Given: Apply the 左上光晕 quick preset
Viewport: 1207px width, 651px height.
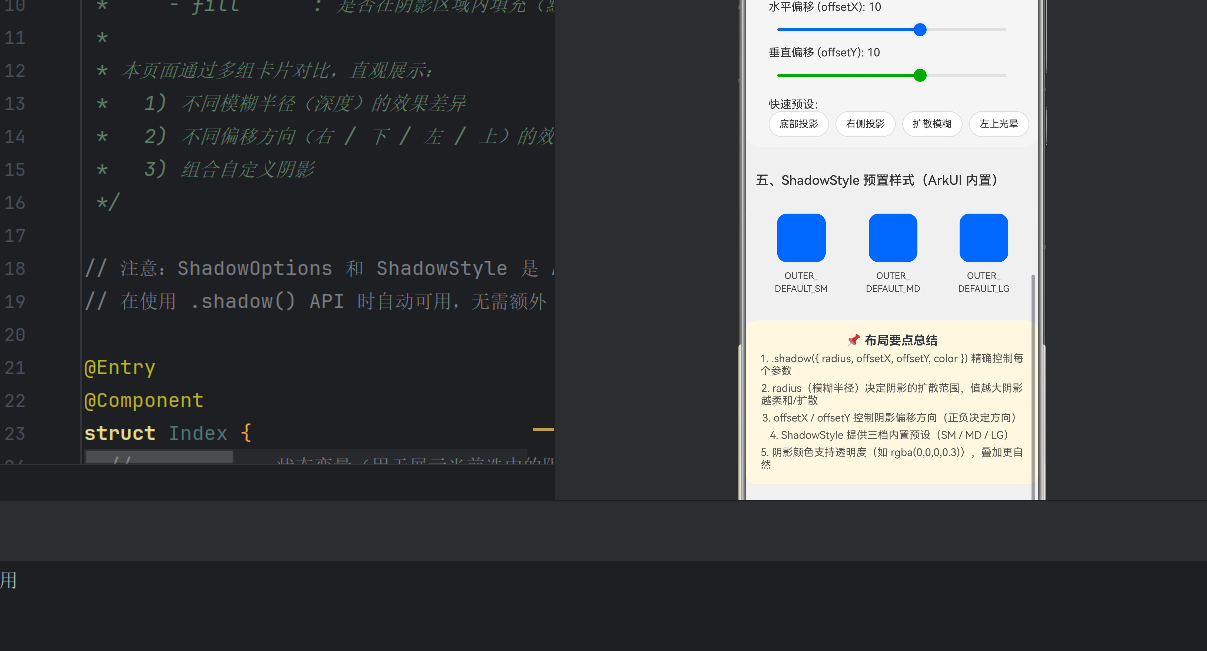Looking at the screenshot, I should coord(998,124).
